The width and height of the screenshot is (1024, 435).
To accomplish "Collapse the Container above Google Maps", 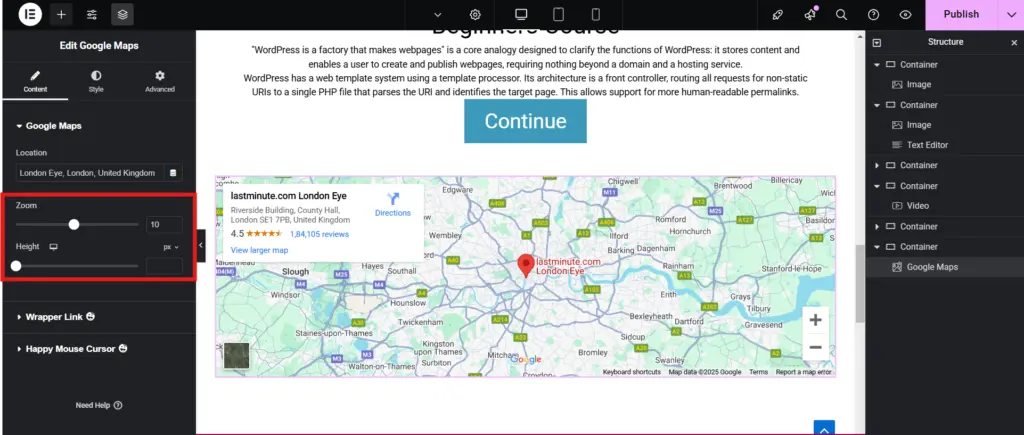I will click(877, 247).
